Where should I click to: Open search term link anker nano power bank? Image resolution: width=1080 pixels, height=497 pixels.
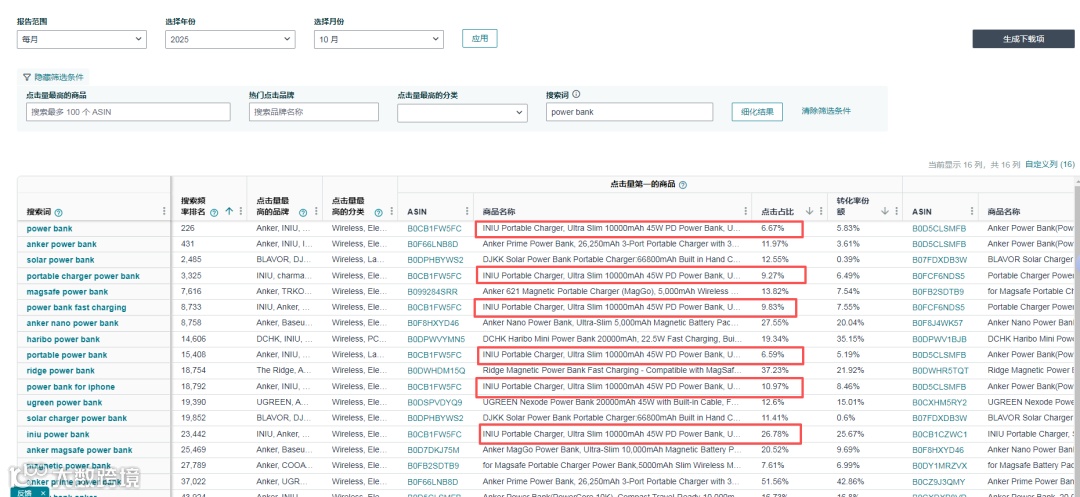72,324
